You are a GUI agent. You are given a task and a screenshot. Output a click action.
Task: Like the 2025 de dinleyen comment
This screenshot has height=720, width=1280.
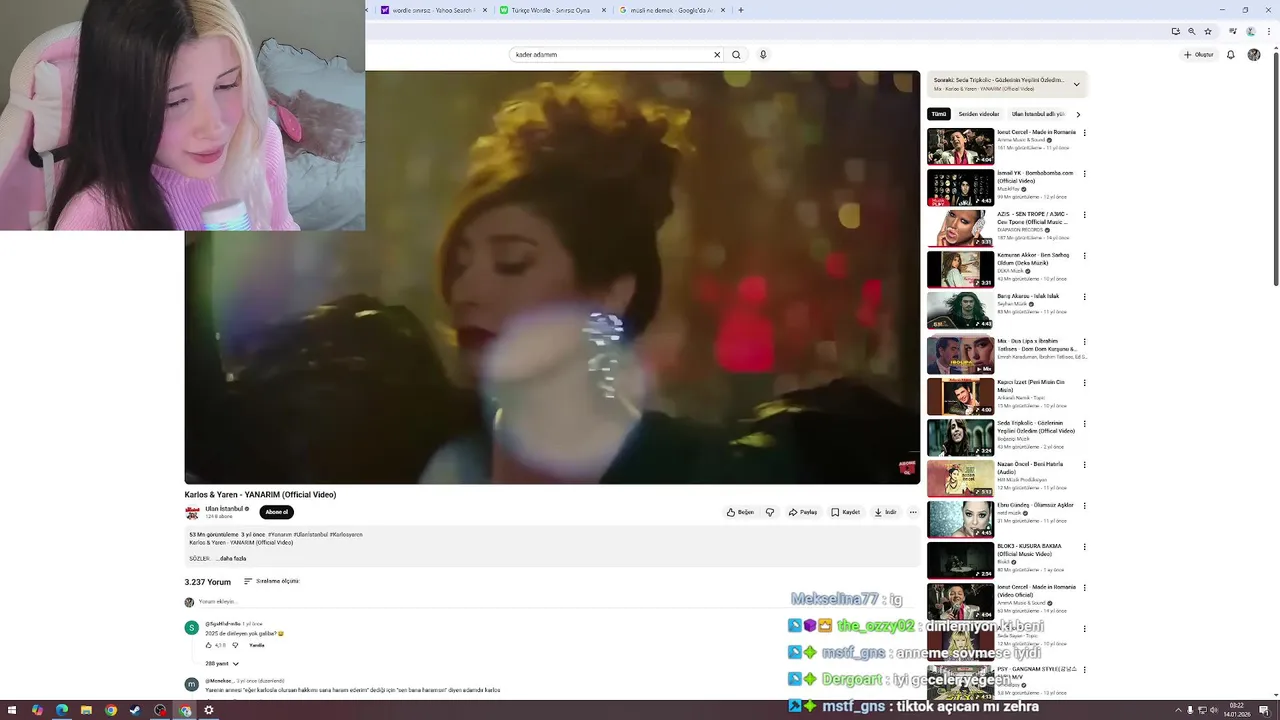coord(209,645)
